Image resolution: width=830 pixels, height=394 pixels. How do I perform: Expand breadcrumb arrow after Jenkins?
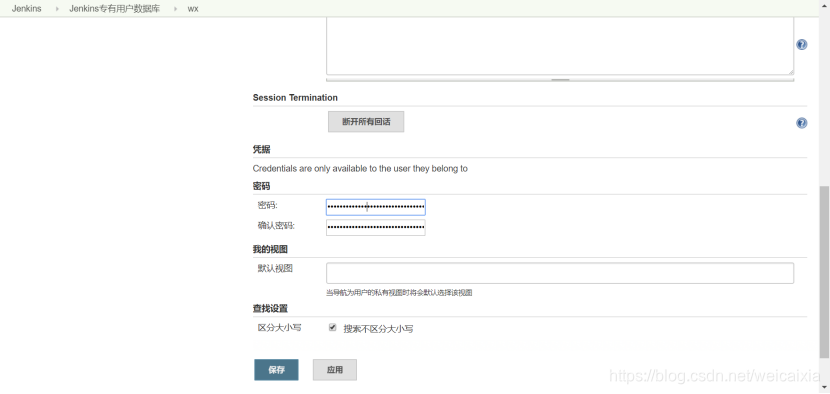pyautogui.click(x=57, y=9)
